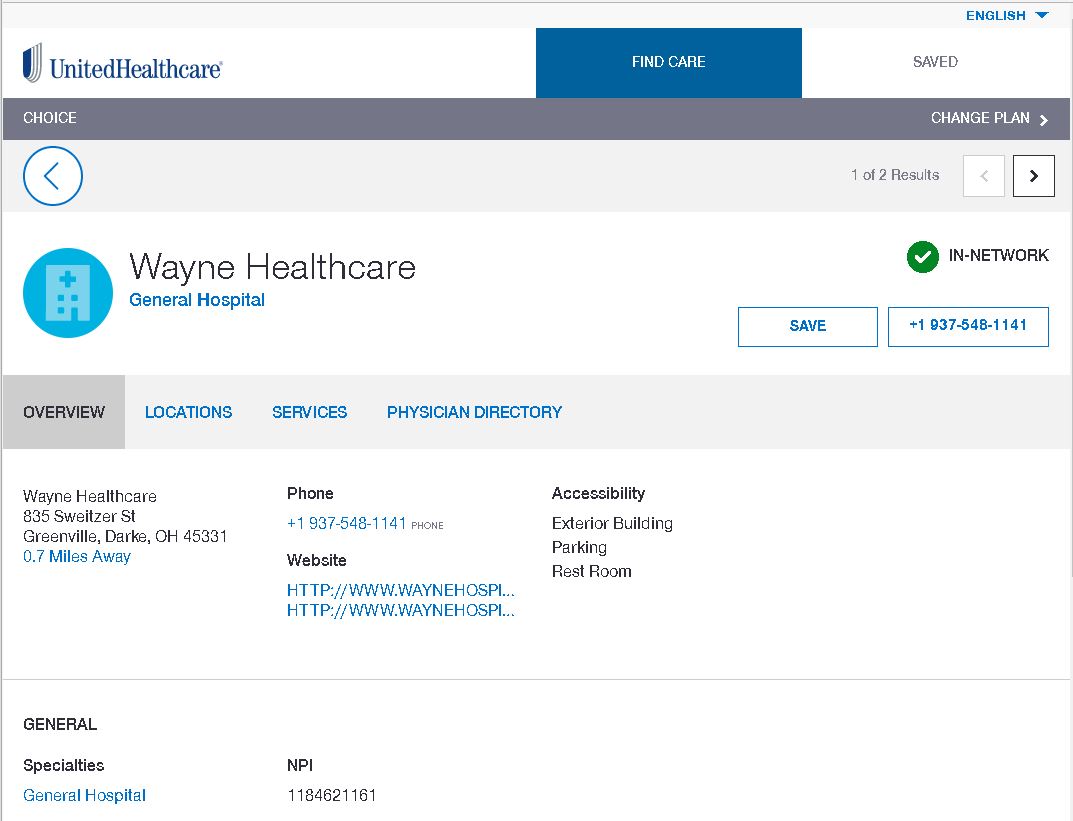
Task: Open the second website link
Action: click(x=400, y=610)
